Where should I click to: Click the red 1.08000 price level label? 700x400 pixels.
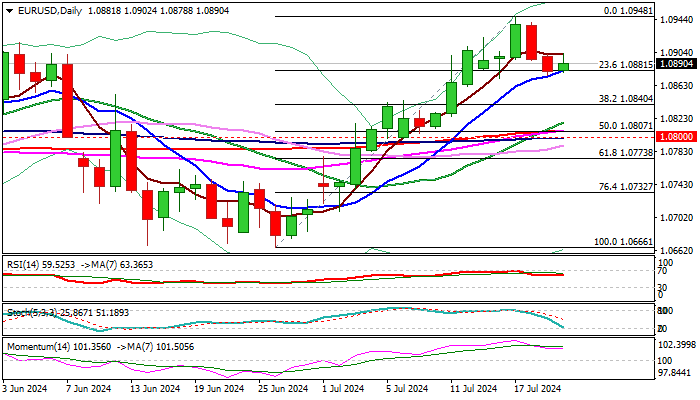(677, 136)
